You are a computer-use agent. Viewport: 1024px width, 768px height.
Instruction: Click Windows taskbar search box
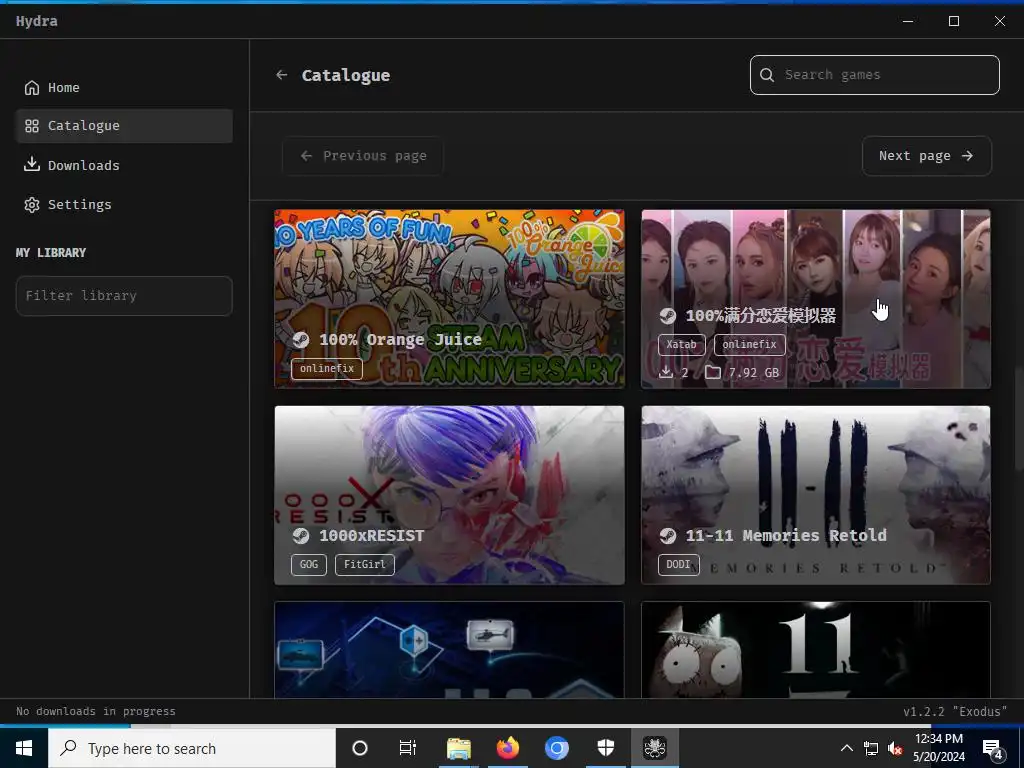tap(192, 748)
